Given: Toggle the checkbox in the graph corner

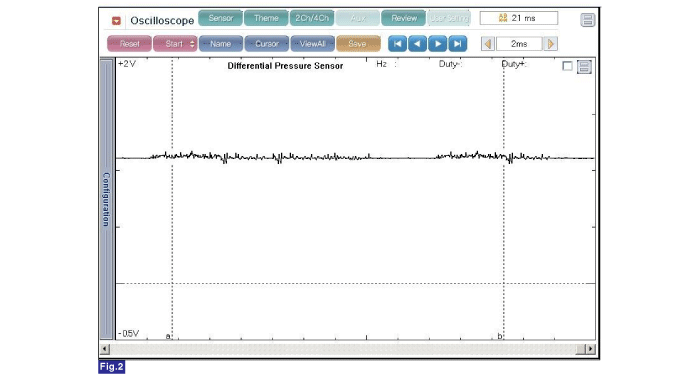Looking at the screenshot, I should click(567, 66).
